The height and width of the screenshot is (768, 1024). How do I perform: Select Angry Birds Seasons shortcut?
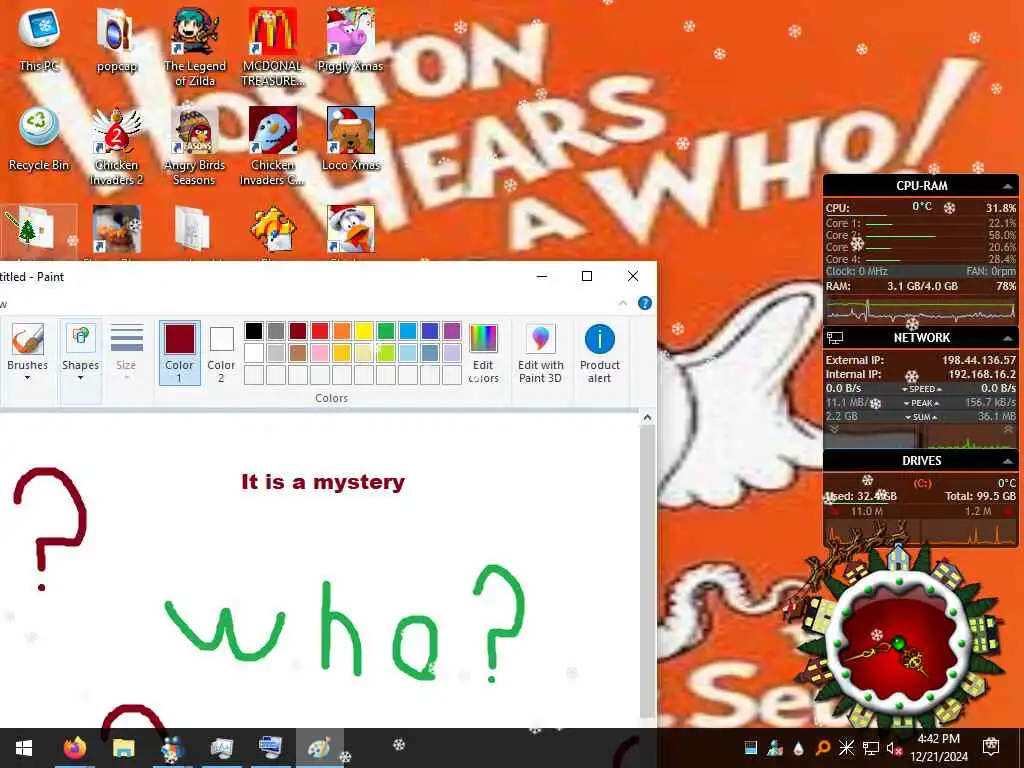point(195,146)
